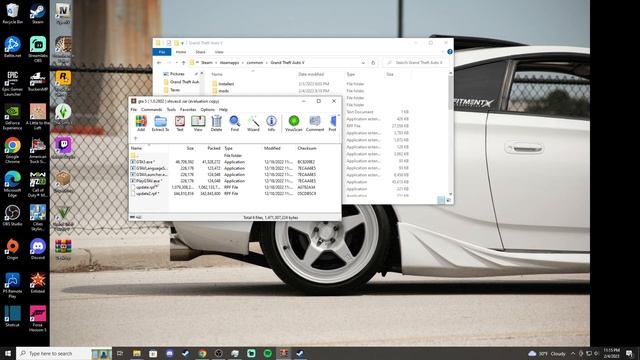Open the Tools menu in WinRAR
Image resolution: width=640 pixels, height=360 pixels.
tap(171, 110)
